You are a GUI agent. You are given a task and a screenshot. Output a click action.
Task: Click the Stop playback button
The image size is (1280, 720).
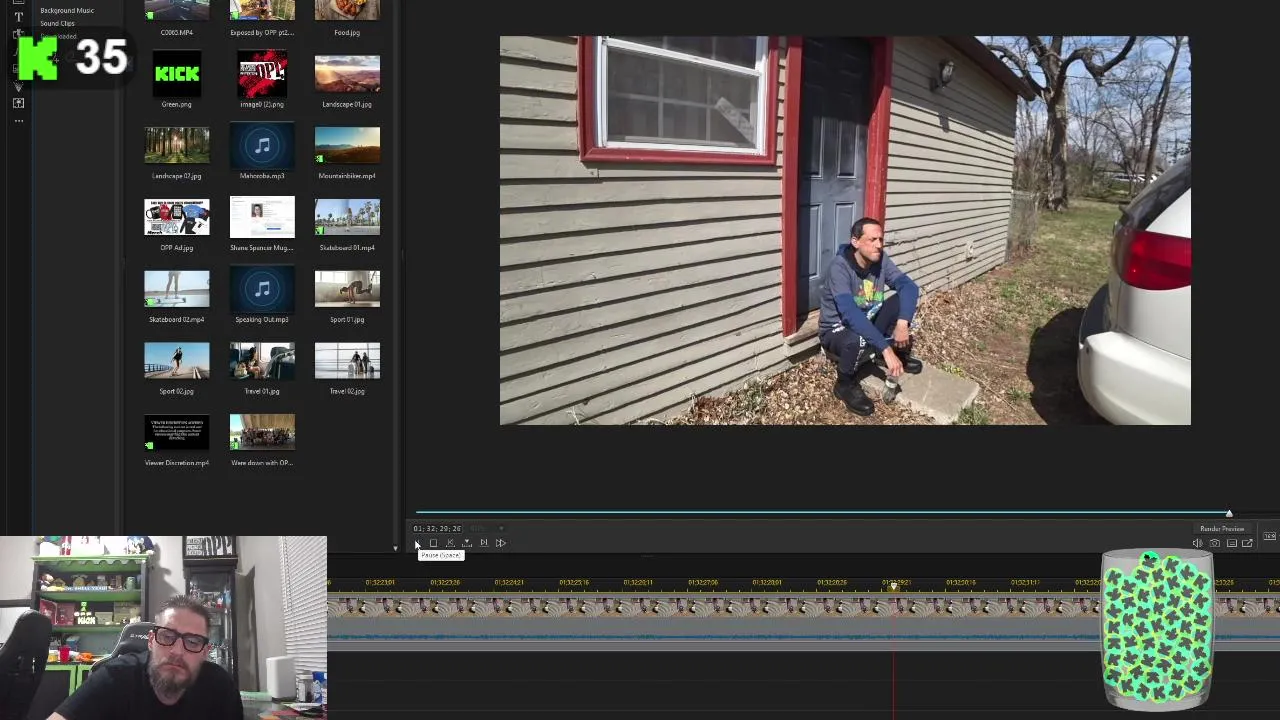[433, 543]
